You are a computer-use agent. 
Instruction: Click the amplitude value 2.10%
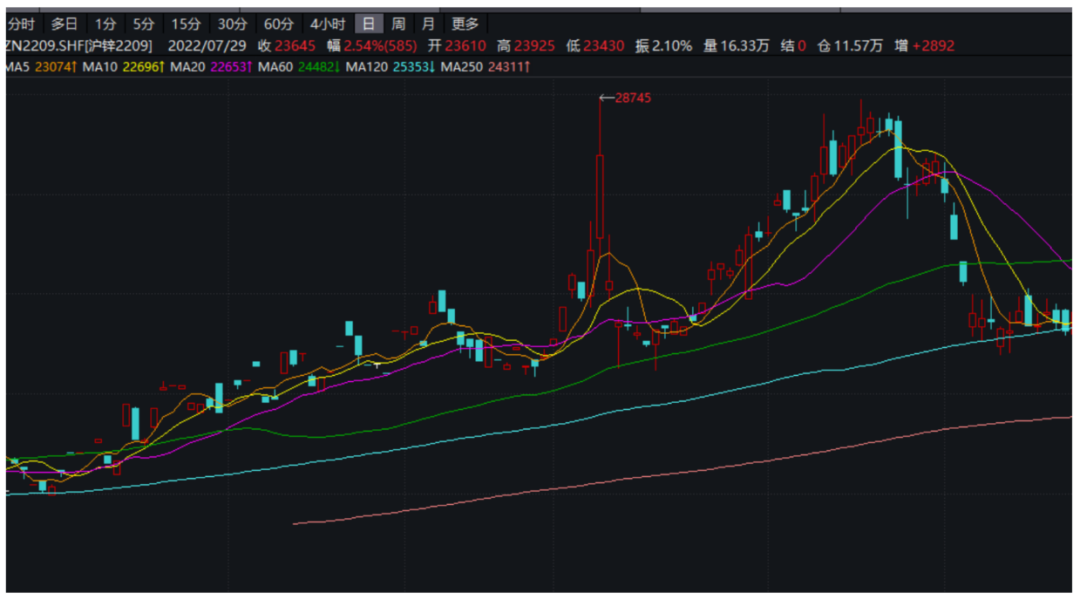click(x=672, y=46)
